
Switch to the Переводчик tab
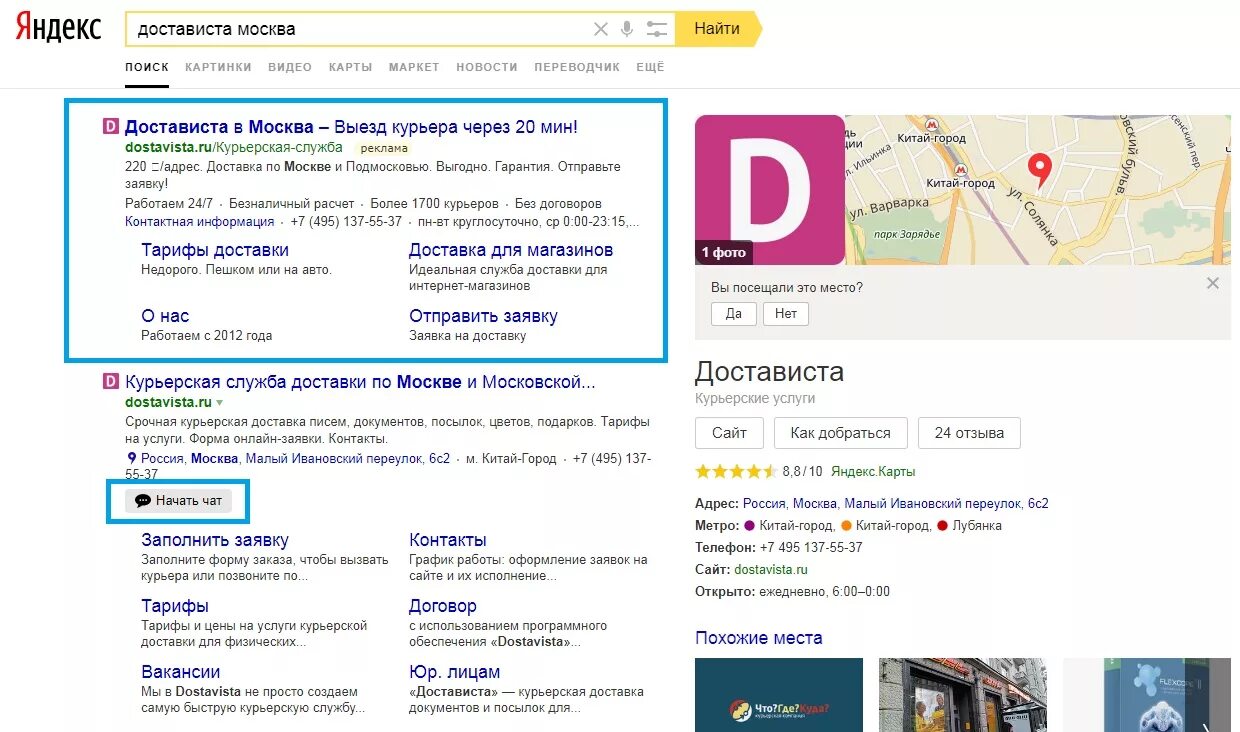[x=577, y=67]
